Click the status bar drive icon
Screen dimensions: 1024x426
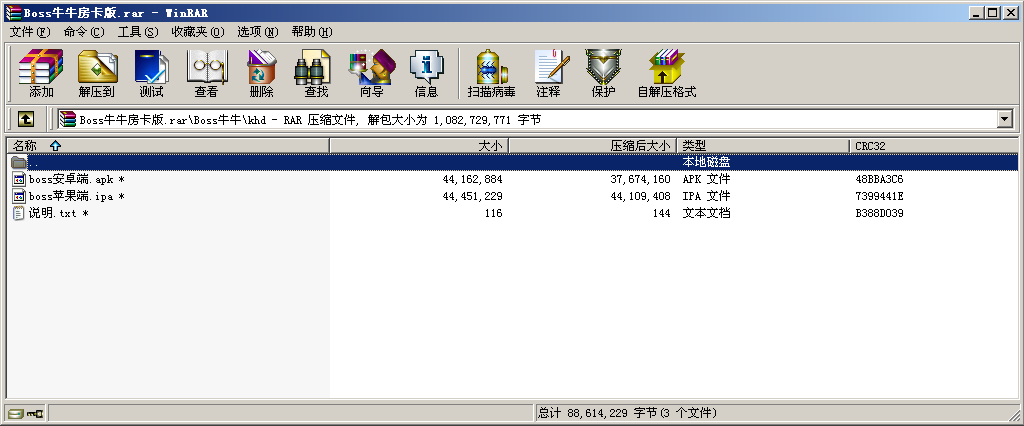(16, 413)
